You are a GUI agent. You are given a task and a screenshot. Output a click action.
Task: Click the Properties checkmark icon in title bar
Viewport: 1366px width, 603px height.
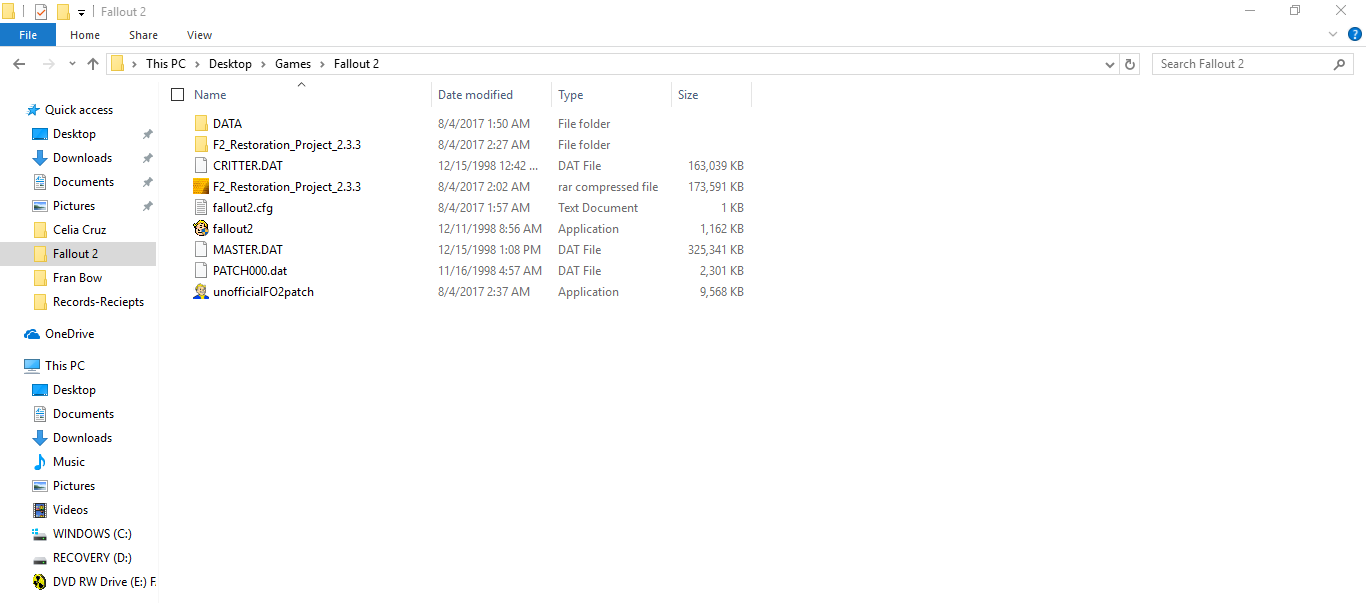click(x=41, y=12)
